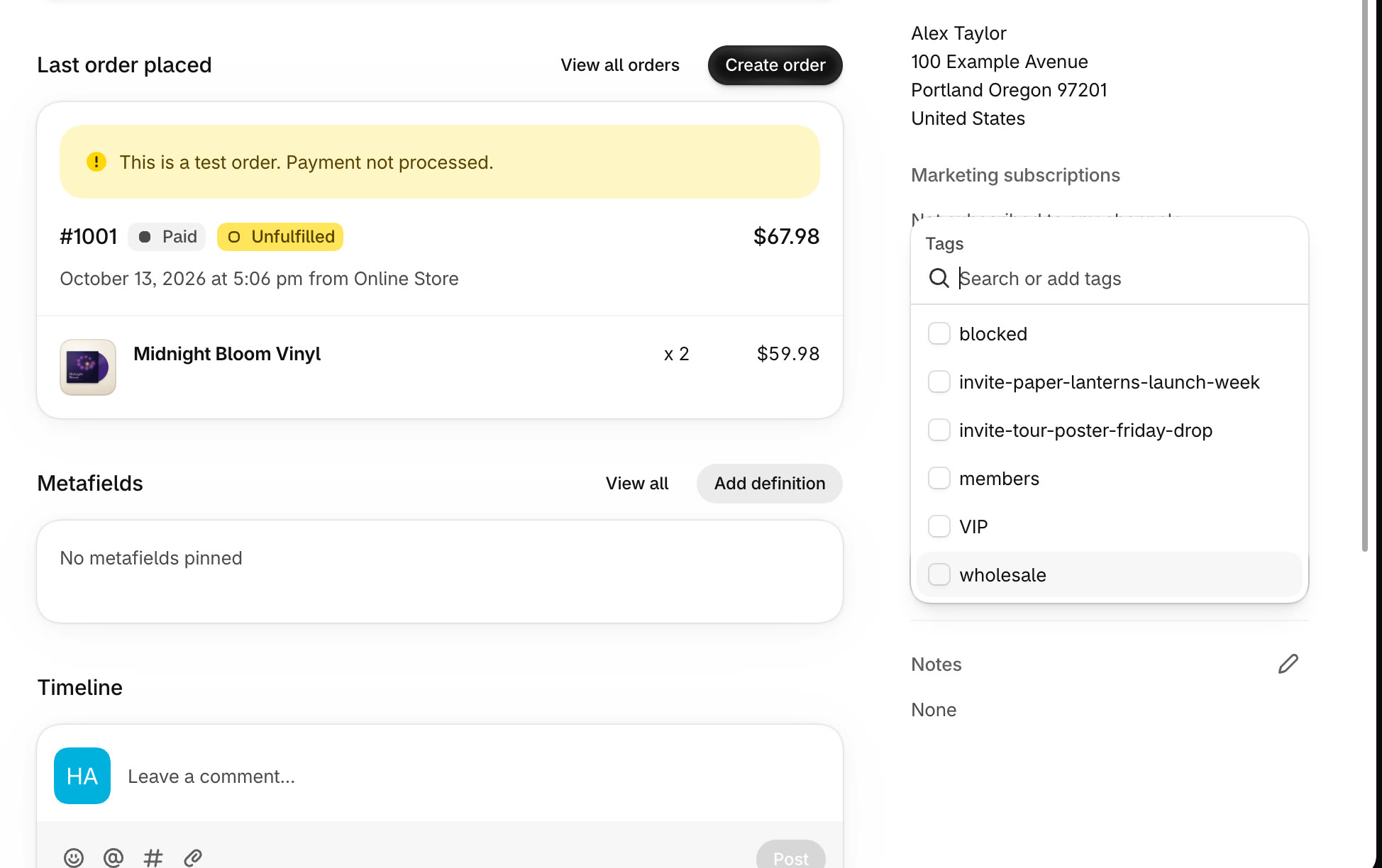Edit Notes with the pencil icon
The height and width of the screenshot is (868, 1382).
click(x=1288, y=664)
